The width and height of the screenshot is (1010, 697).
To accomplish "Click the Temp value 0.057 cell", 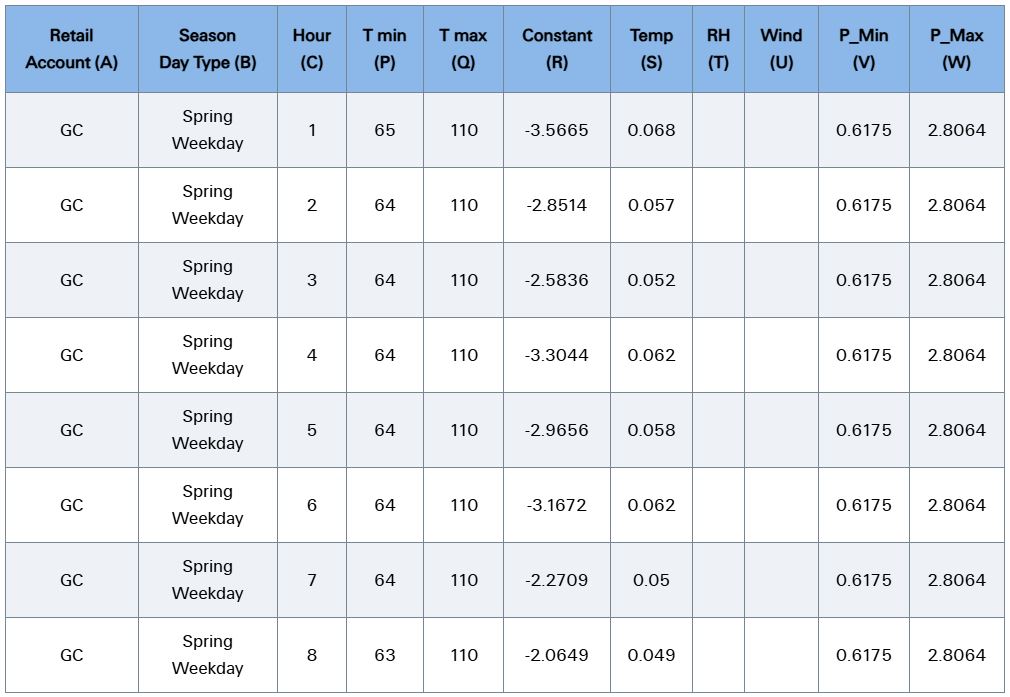I will 651,205.
